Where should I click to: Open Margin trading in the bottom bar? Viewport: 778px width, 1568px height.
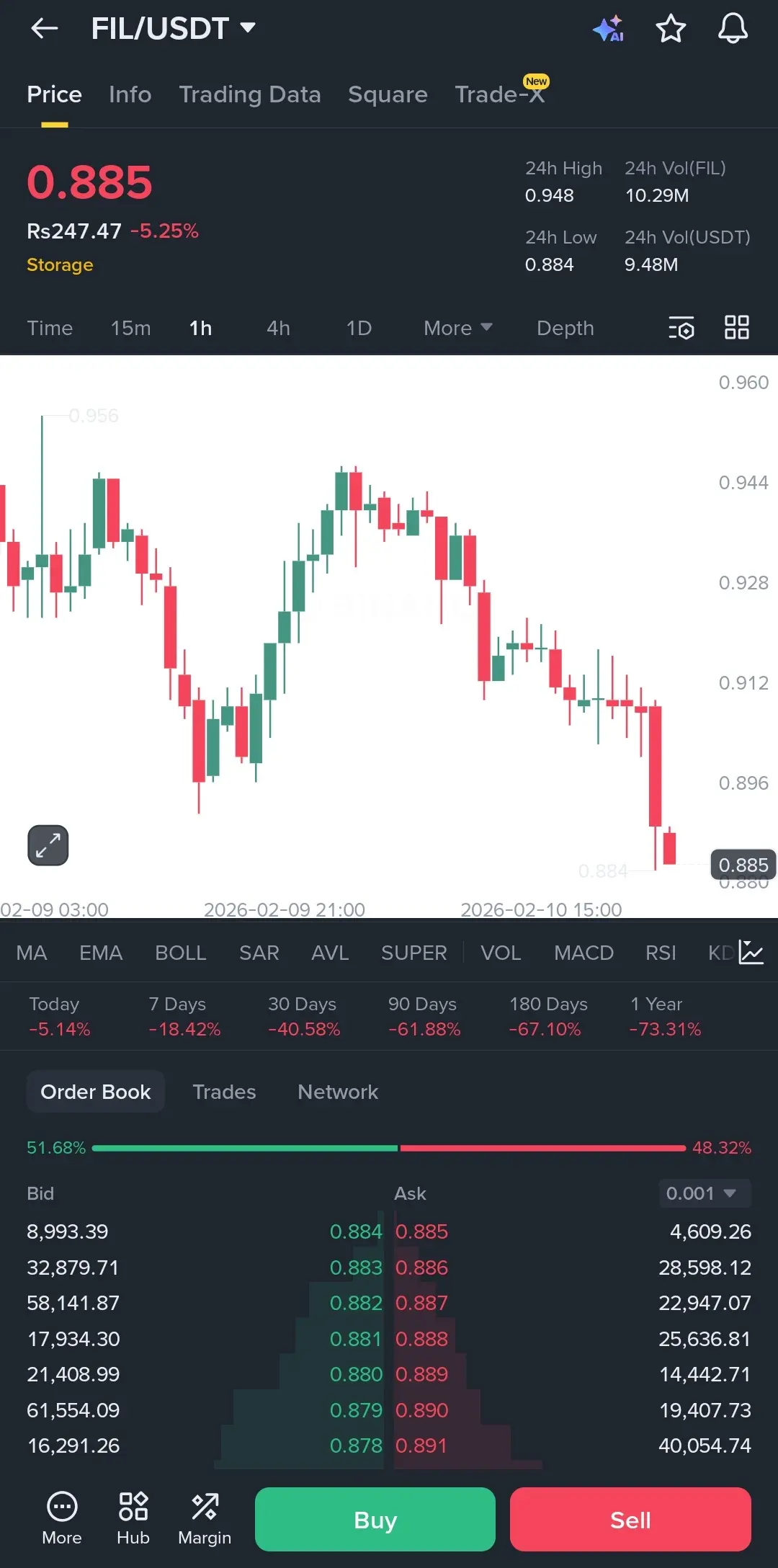(205, 1518)
